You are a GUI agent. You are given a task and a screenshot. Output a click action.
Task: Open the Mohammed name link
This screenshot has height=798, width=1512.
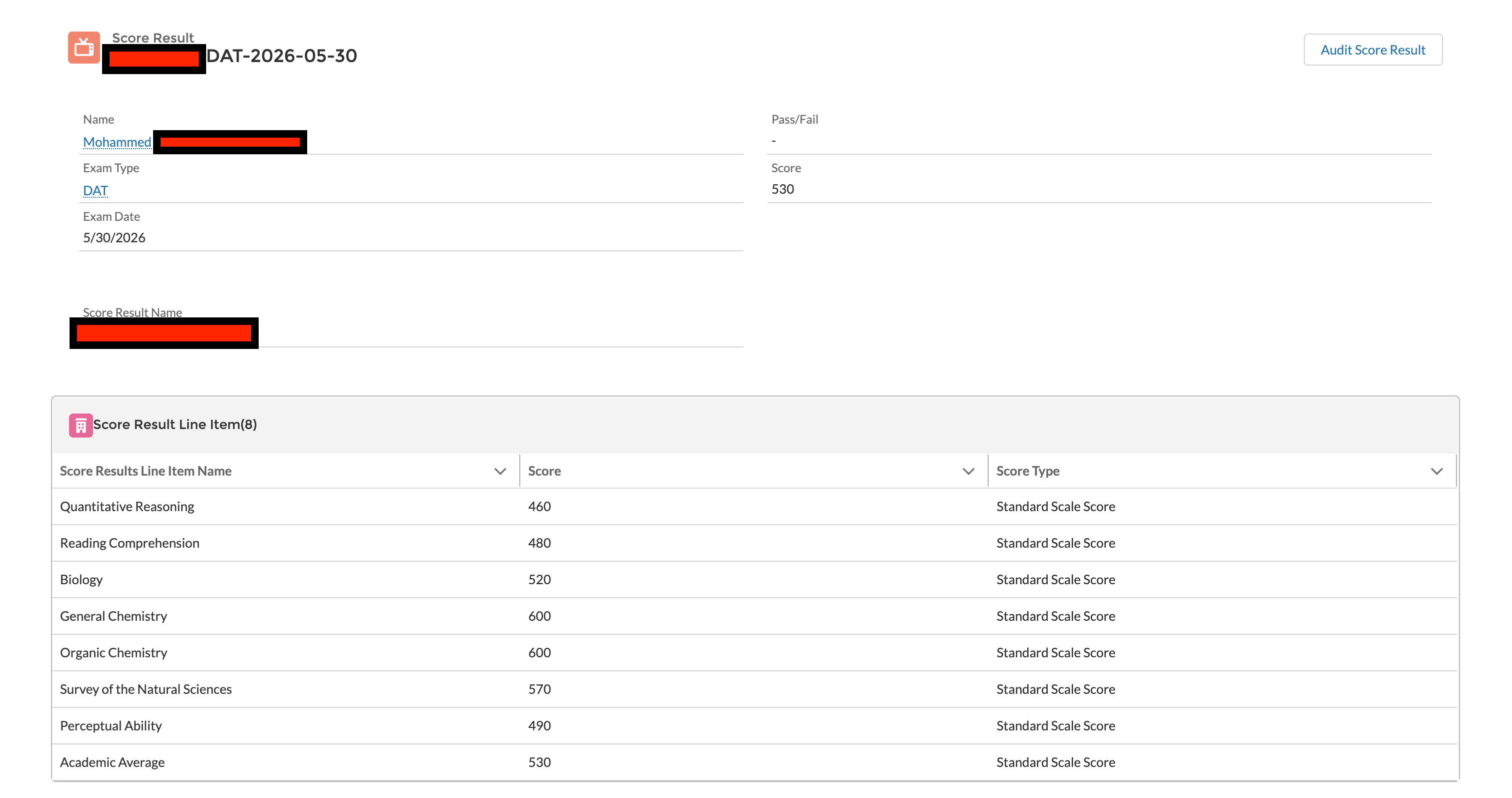click(x=117, y=142)
